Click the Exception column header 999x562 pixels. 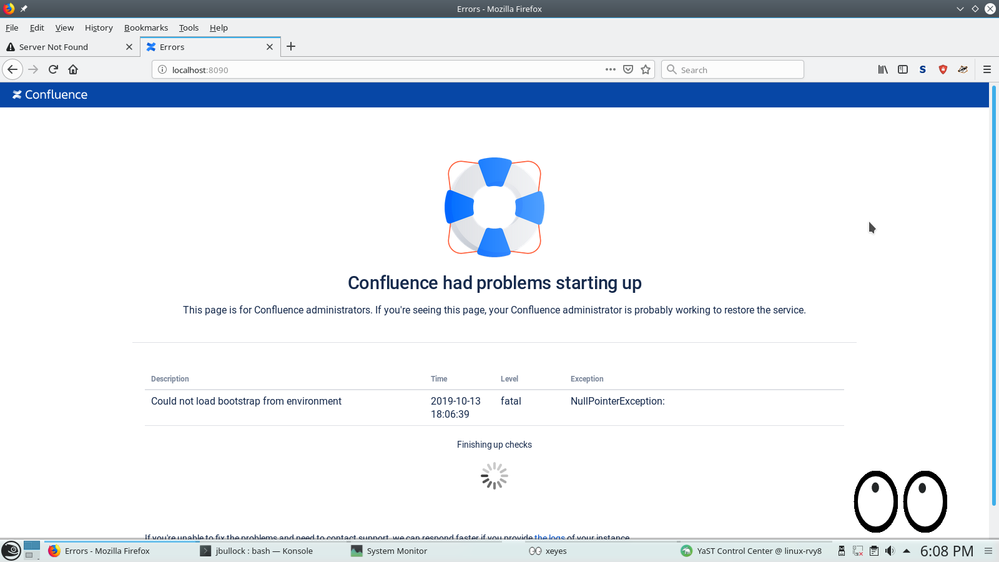pyautogui.click(x=587, y=378)
